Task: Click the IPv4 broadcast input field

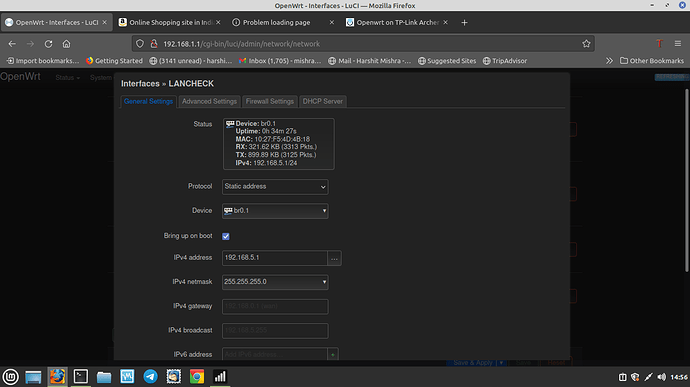Action: (275, 331)
